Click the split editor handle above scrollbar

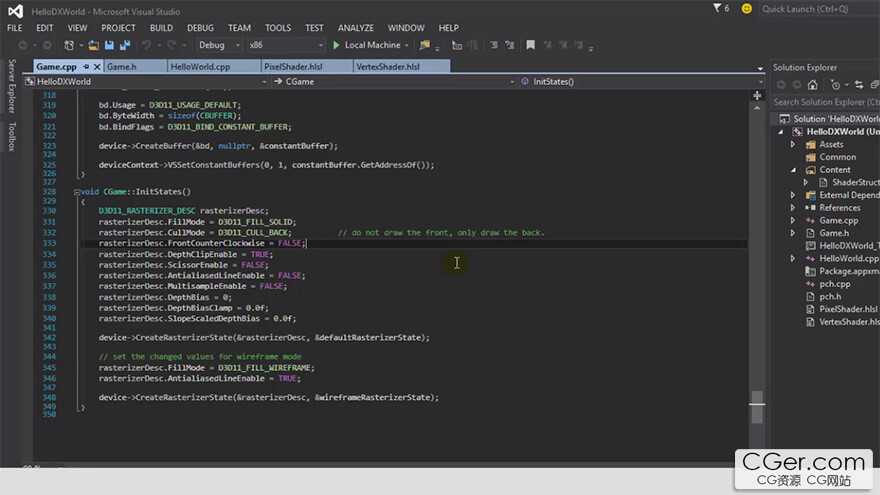(757, 95)
